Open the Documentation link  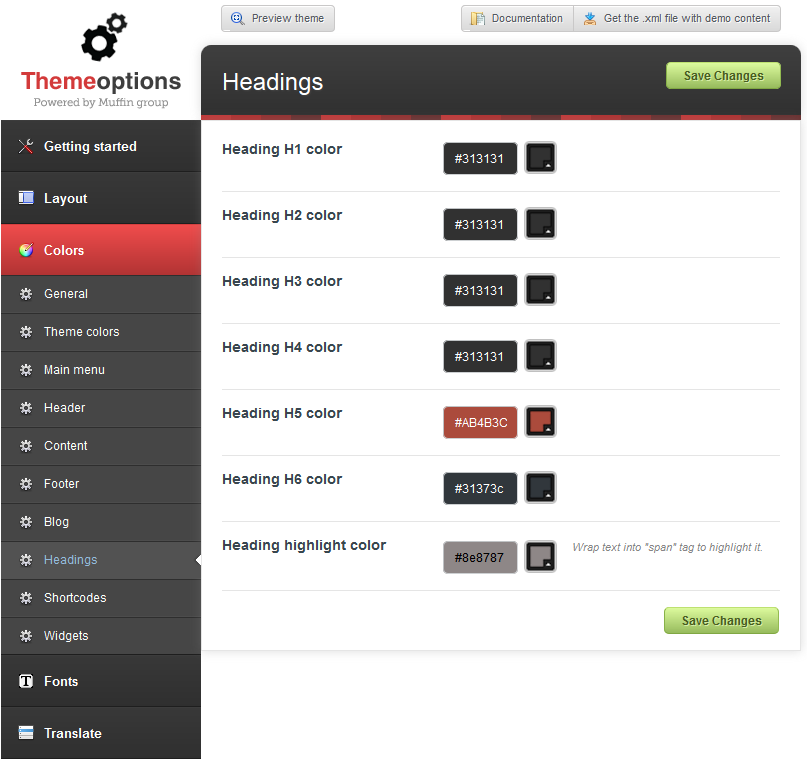click(517, 19)
